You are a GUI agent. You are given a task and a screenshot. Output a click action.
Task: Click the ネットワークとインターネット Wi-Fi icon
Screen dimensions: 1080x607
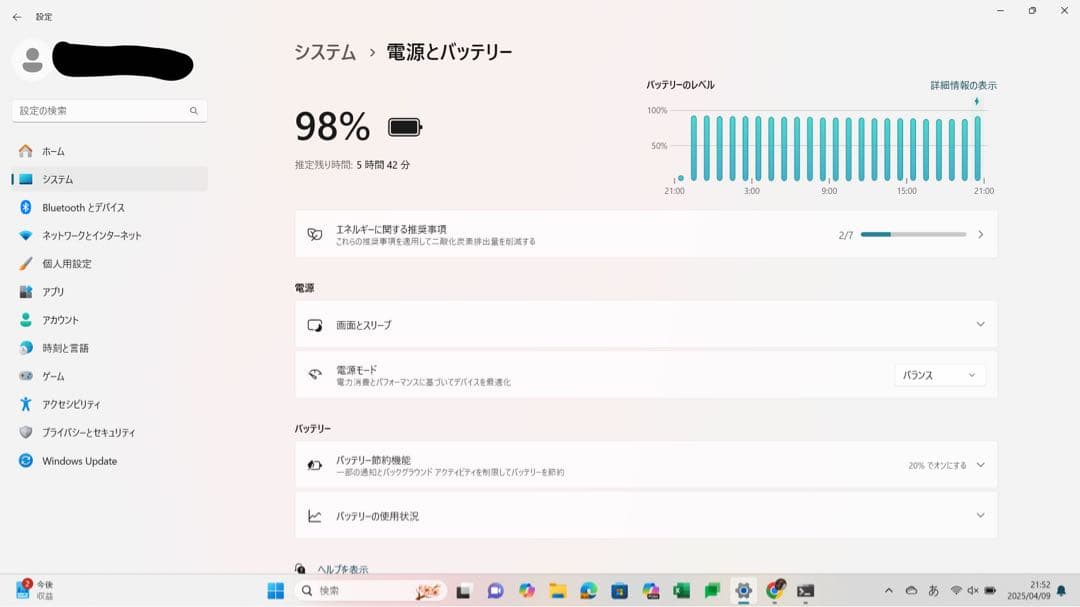click(x=26, y=236)
